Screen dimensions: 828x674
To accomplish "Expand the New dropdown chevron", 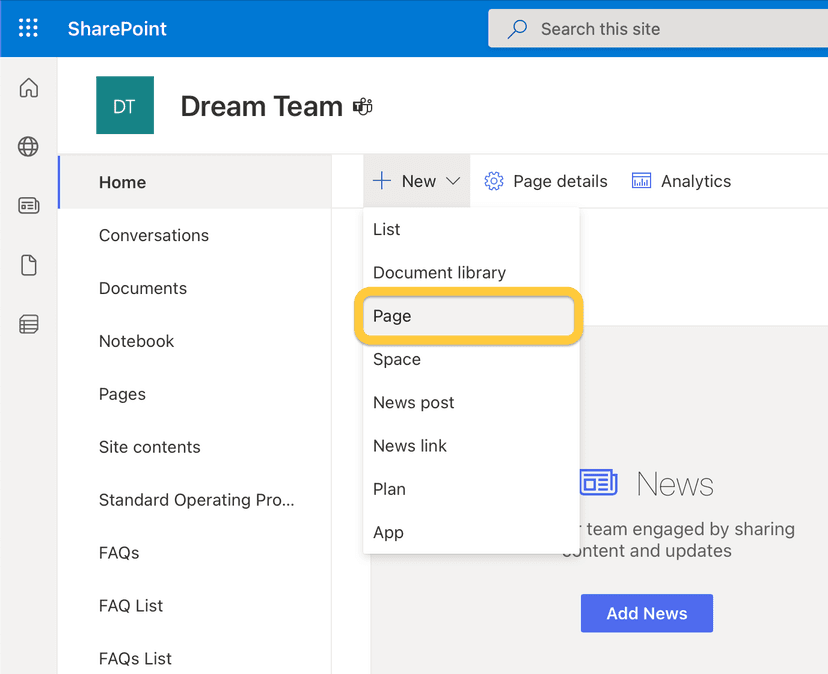I will 448,182.
